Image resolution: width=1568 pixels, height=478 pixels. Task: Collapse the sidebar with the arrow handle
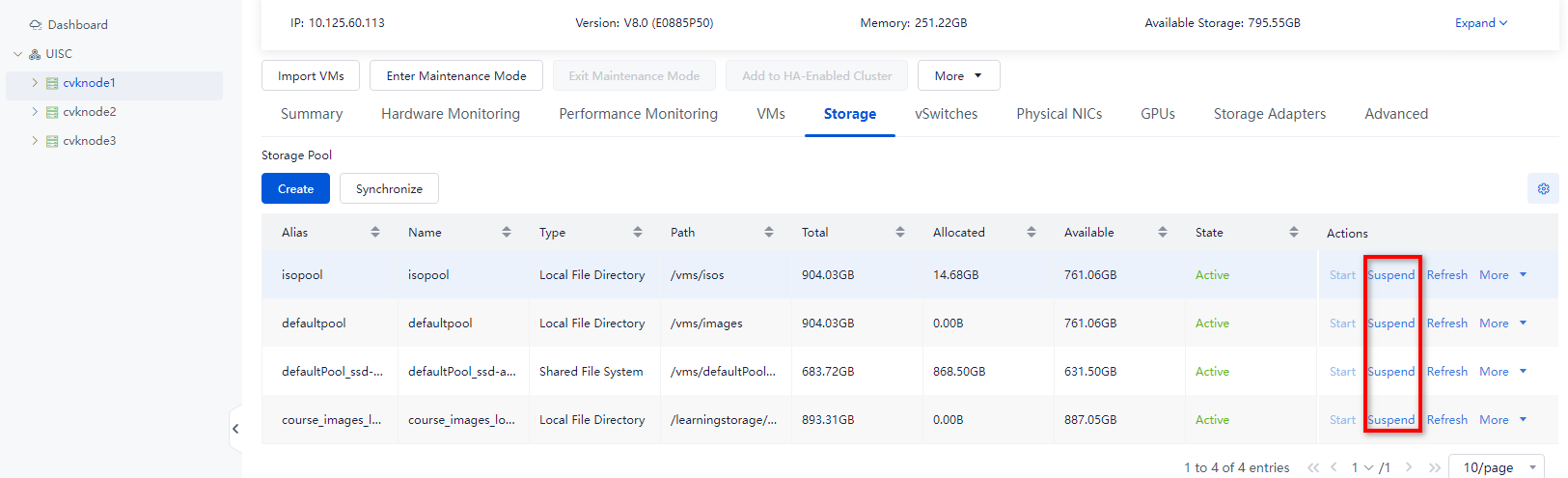tap(235, 429)
